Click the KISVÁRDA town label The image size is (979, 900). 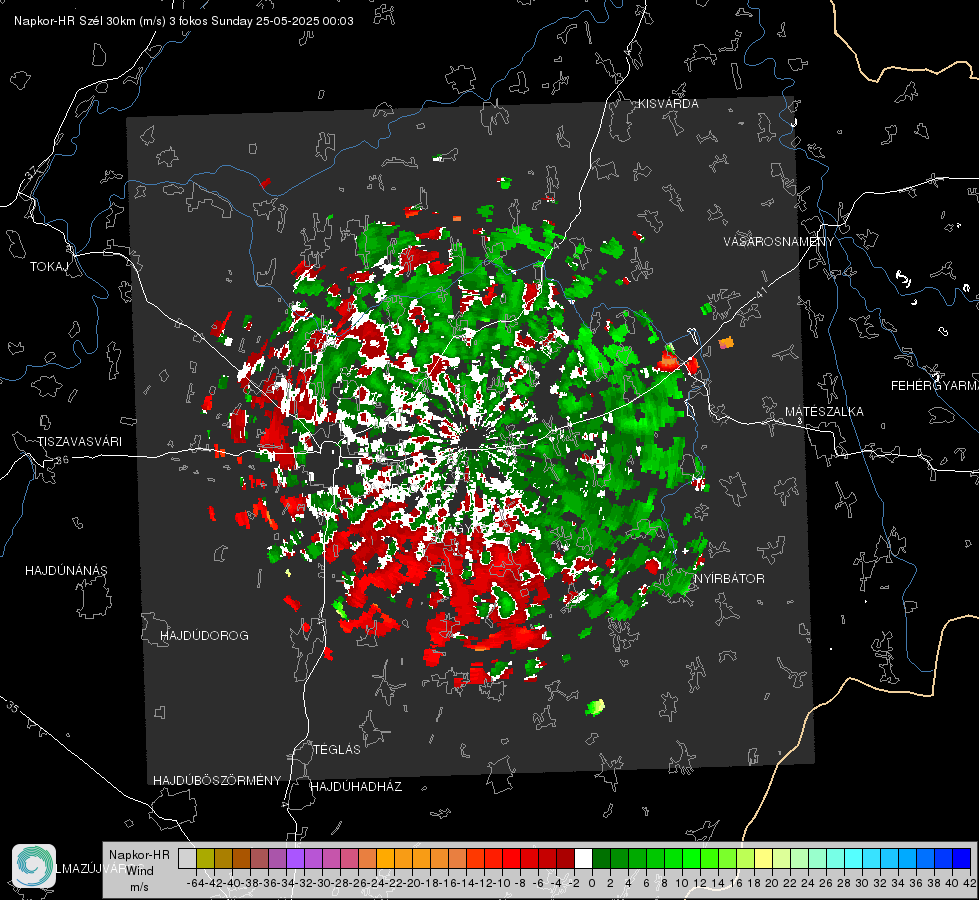[668, 104]
